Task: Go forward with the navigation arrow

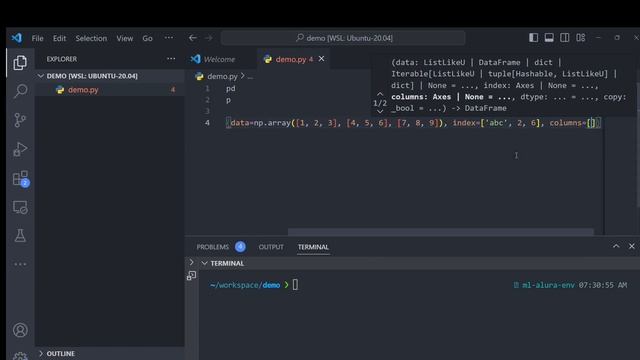Action: [209, 38]
